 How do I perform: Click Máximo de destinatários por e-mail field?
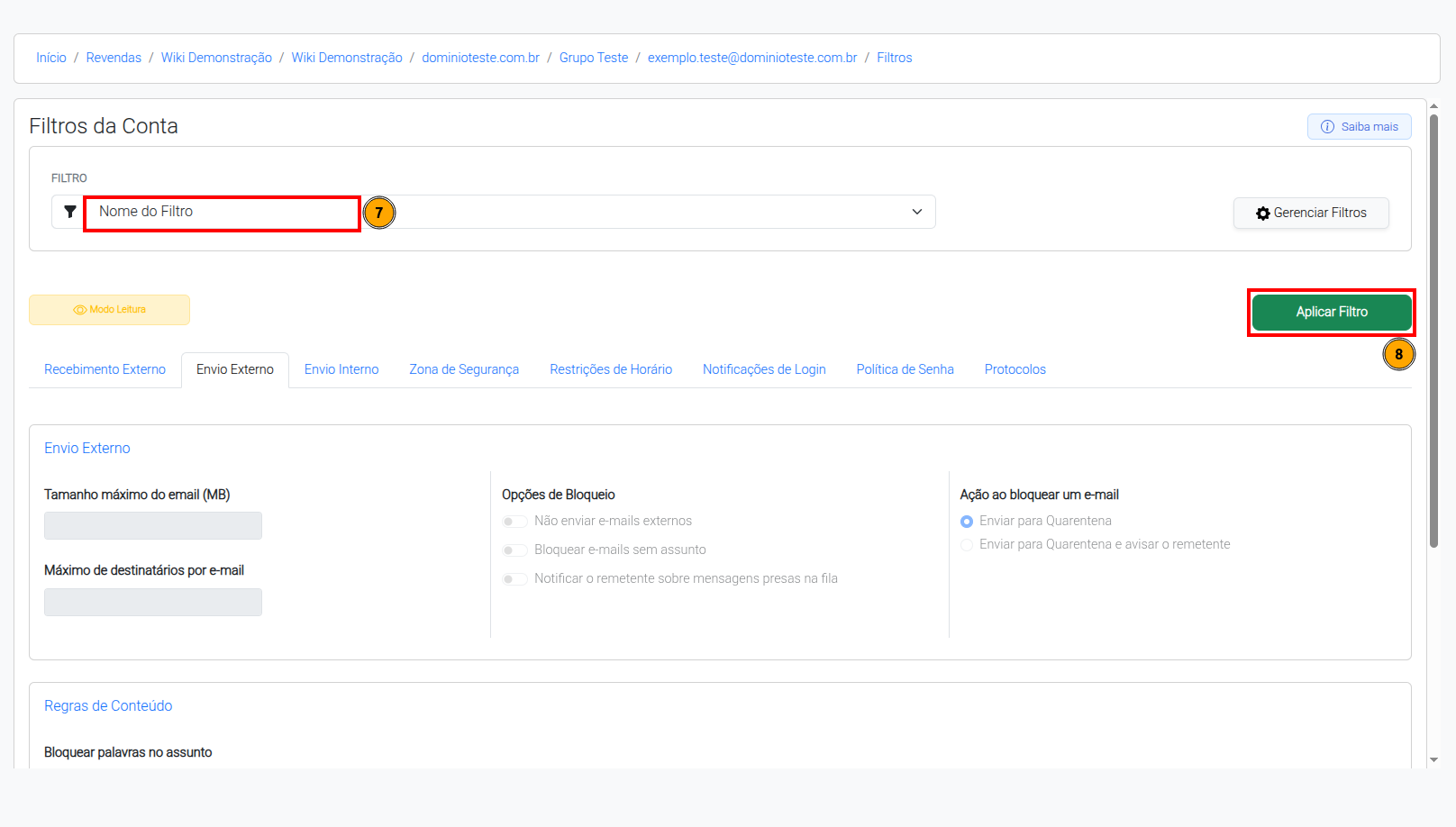click(x=153, y=603)
